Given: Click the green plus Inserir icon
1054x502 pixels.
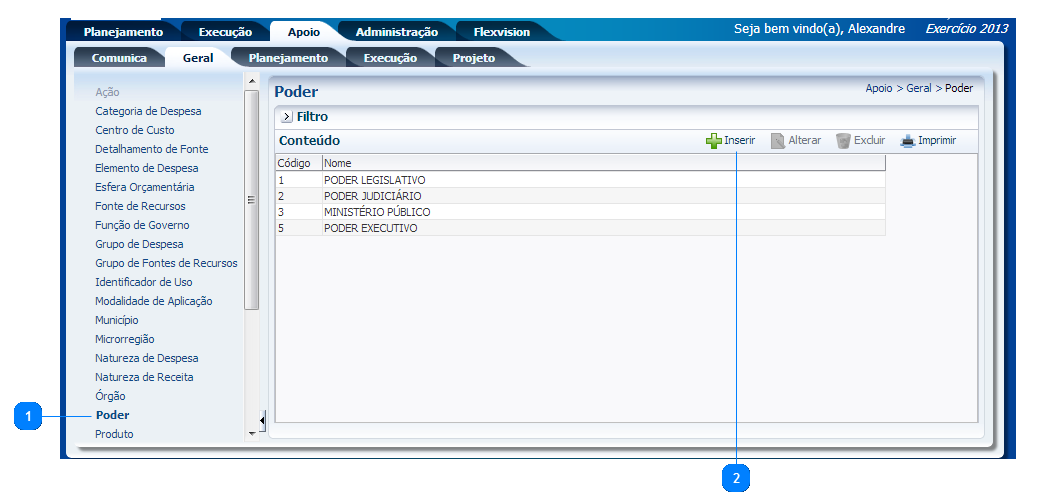Looking at the screenshot, I should click(714, 141).
